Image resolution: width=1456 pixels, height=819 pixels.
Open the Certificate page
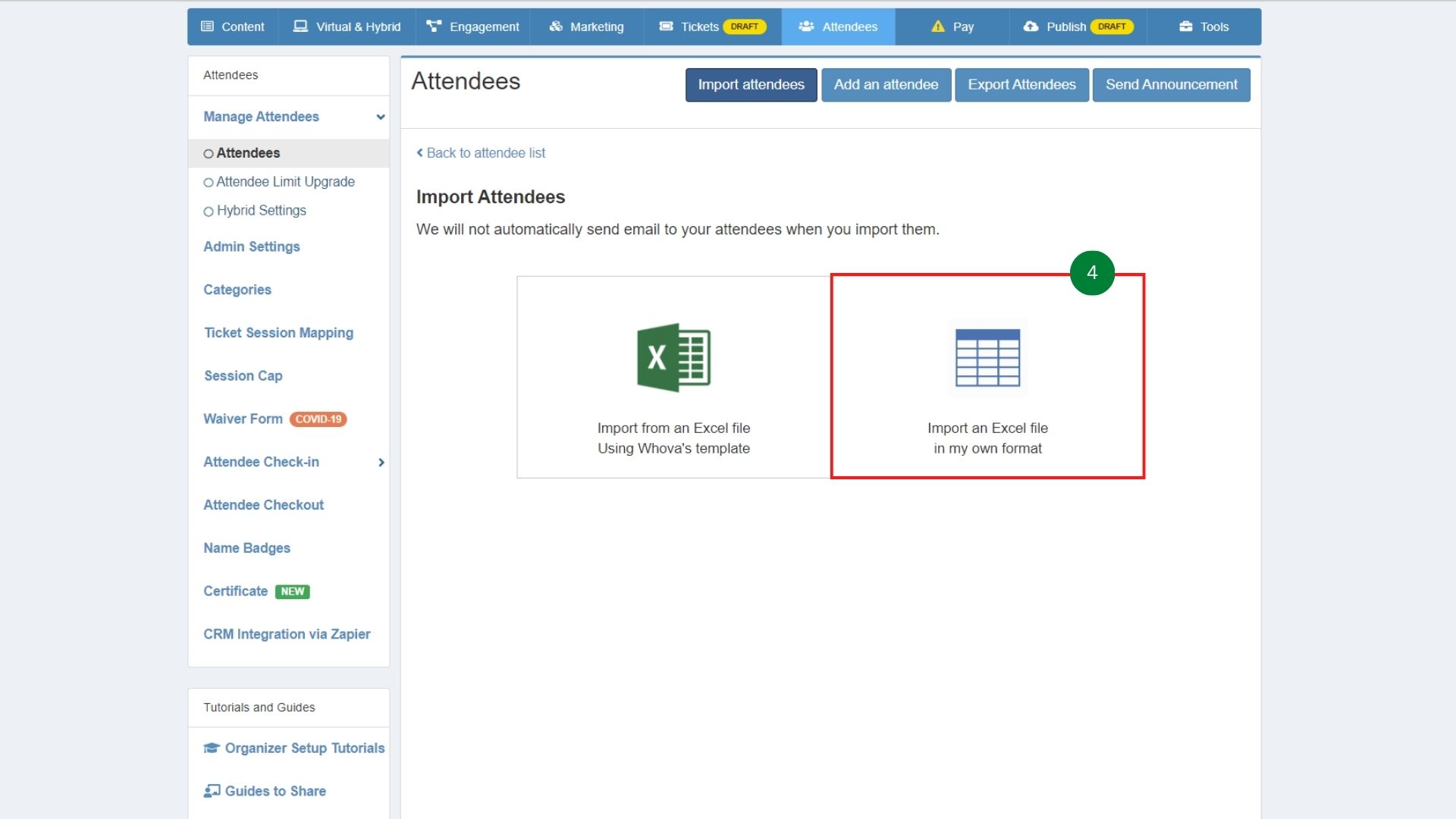(x=235, y=591)
